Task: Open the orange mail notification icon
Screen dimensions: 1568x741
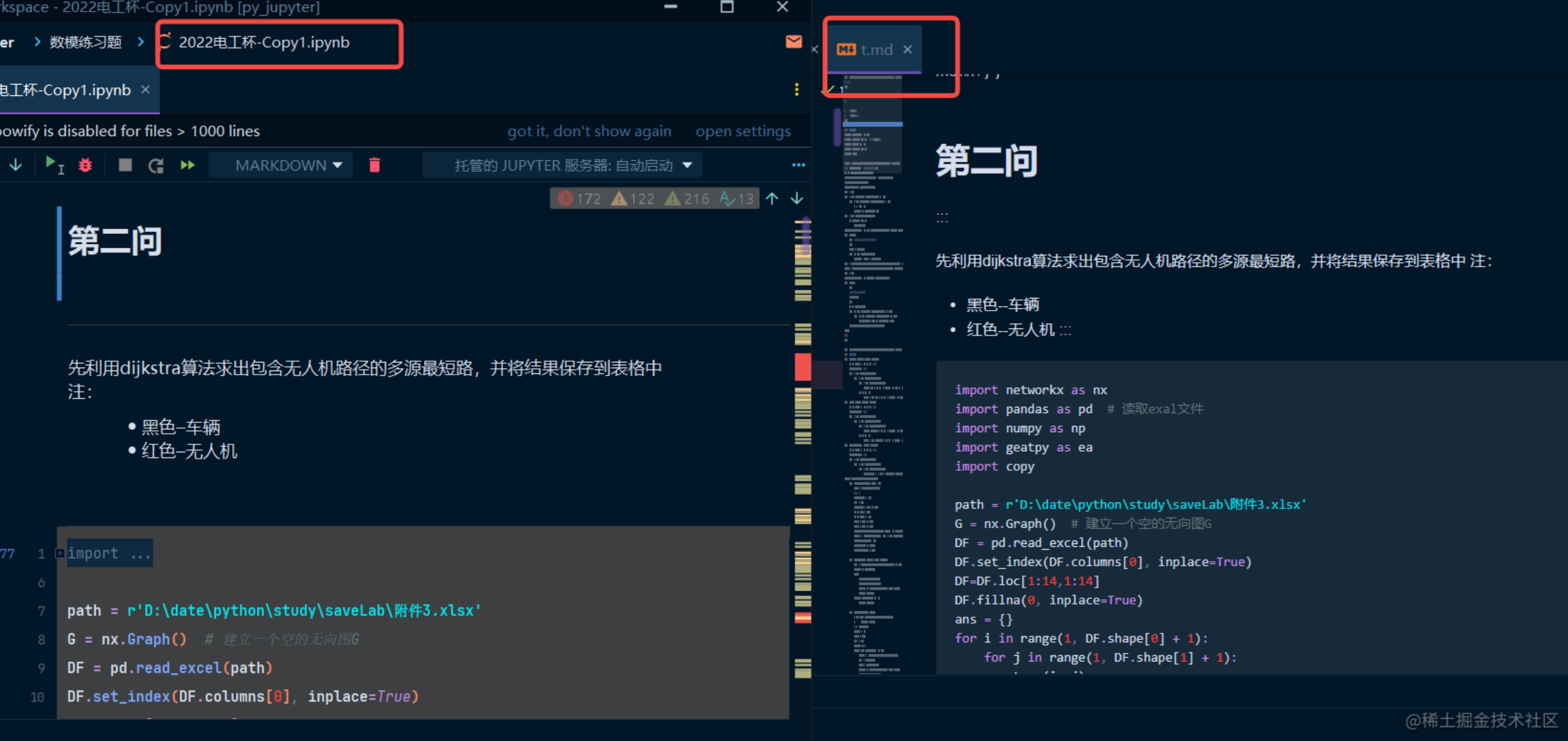Action: [x=793, y=41]
